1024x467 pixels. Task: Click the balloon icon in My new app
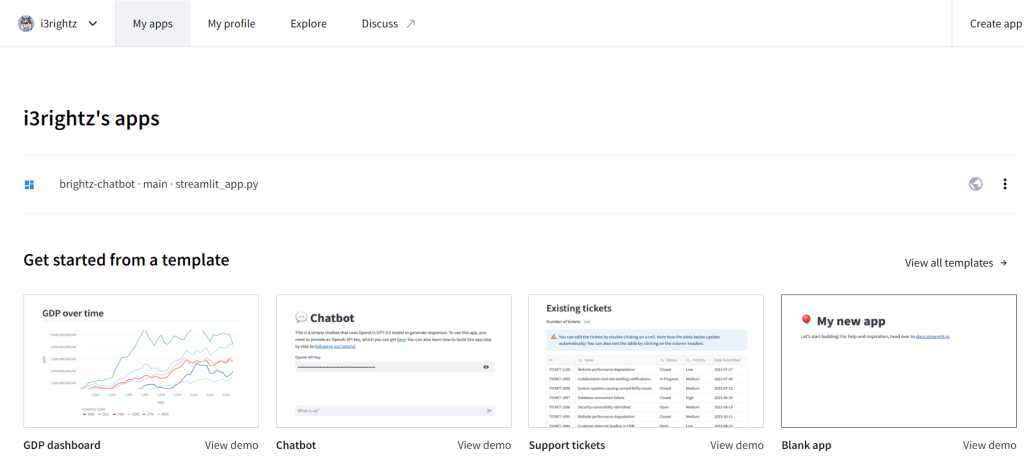click(806, 321)
